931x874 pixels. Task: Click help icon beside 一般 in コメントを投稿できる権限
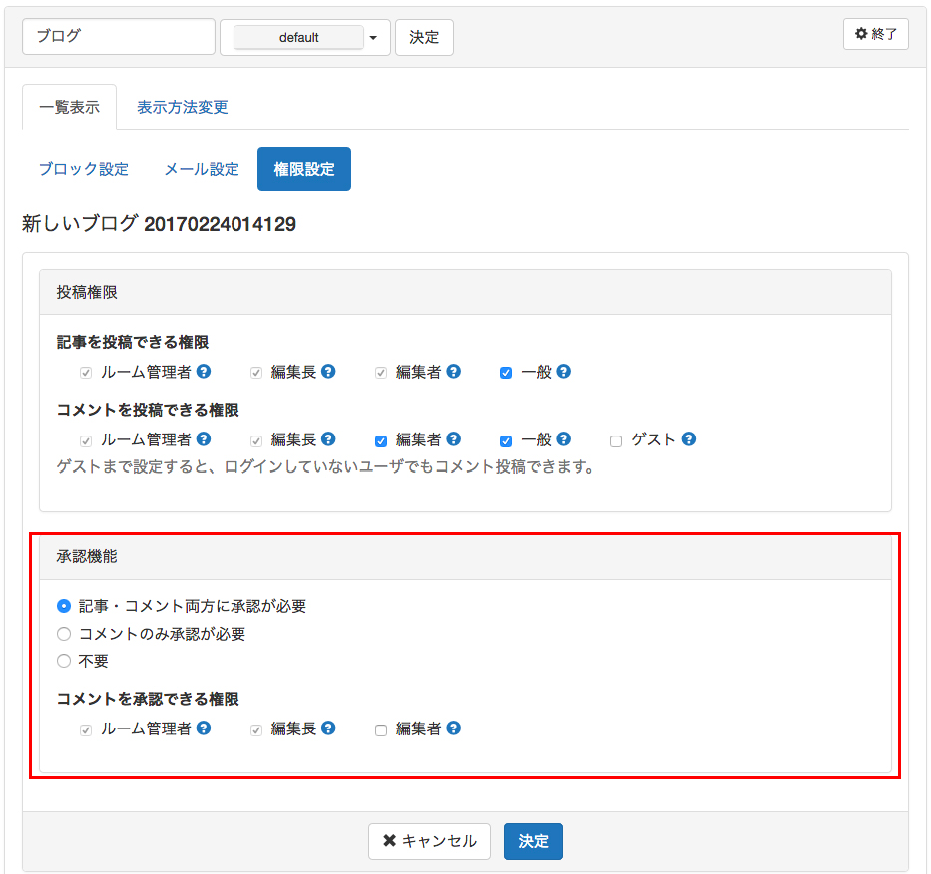[x=563, y=439]
